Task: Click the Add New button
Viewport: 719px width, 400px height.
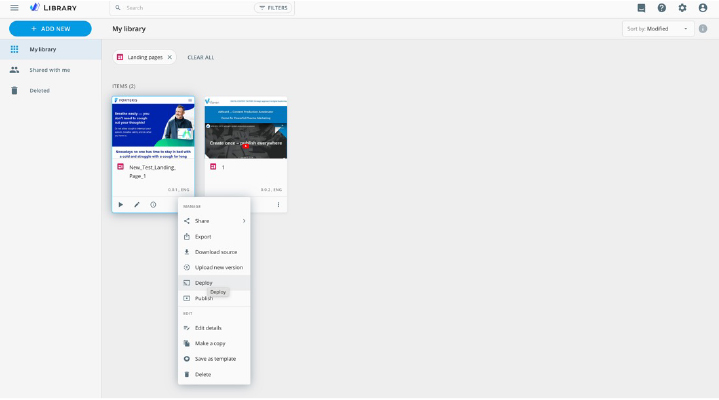Action: pos(50,29)
